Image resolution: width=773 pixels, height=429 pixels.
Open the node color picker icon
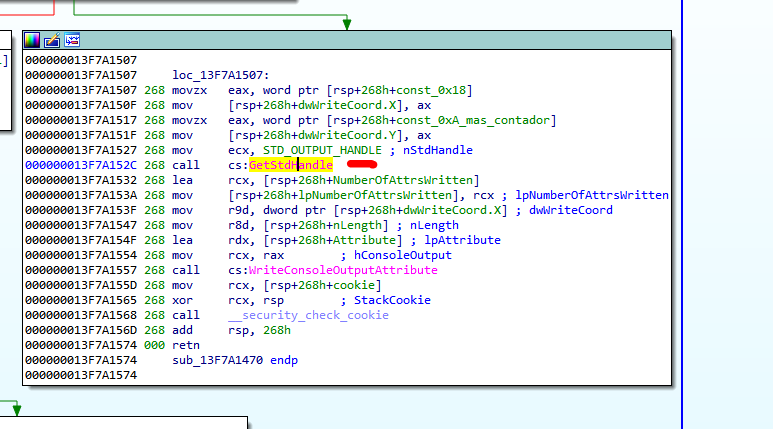pyautogui.click(x=33, y=40)
